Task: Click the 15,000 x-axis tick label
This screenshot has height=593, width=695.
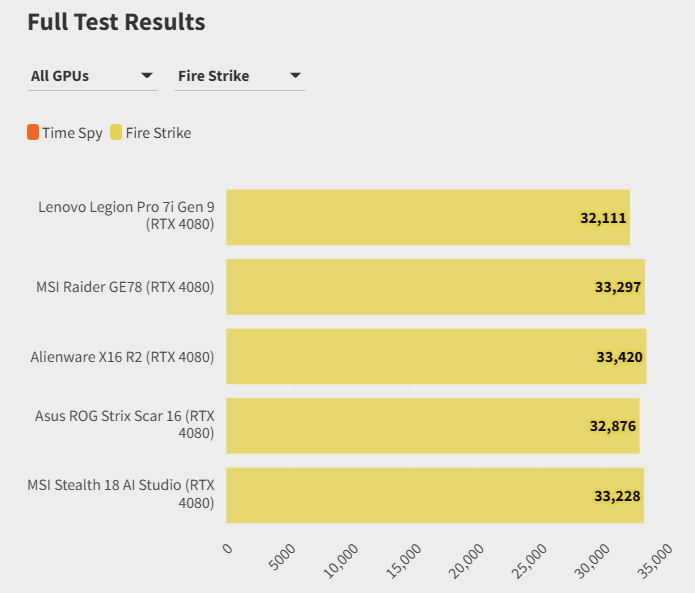Action: [x=406, y=560]
